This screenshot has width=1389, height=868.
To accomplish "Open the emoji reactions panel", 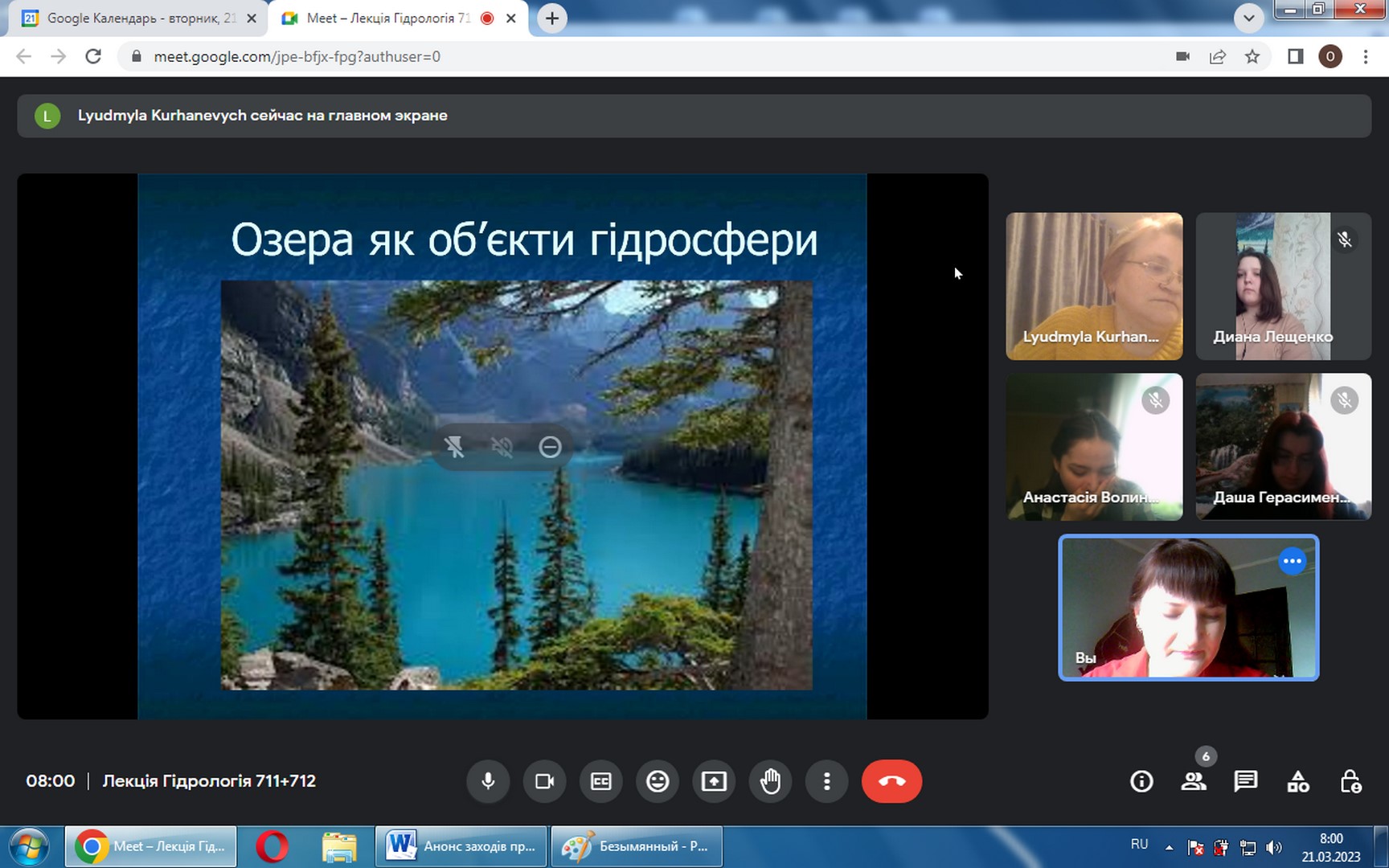I will pyautogui.click(x=658, y=781).
